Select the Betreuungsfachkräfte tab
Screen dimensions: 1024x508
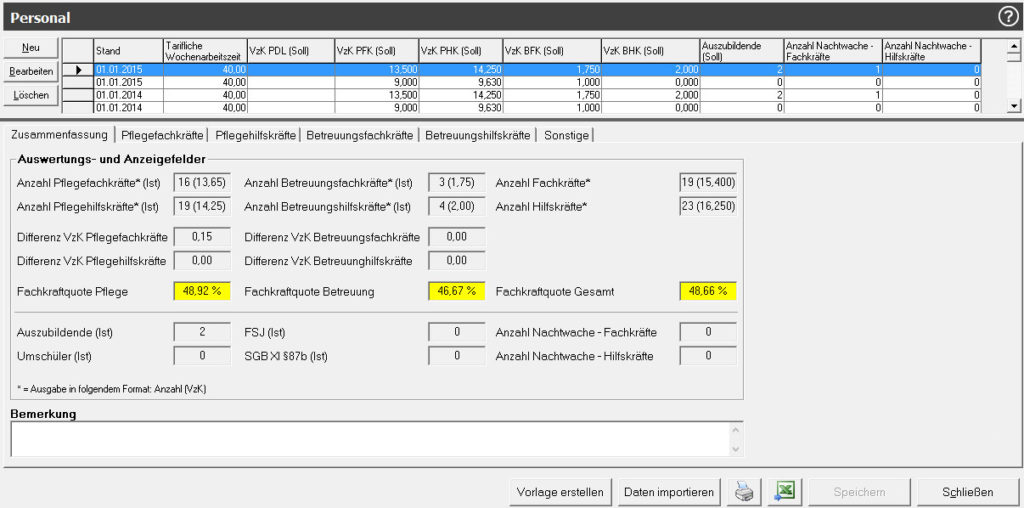[359, 135]
